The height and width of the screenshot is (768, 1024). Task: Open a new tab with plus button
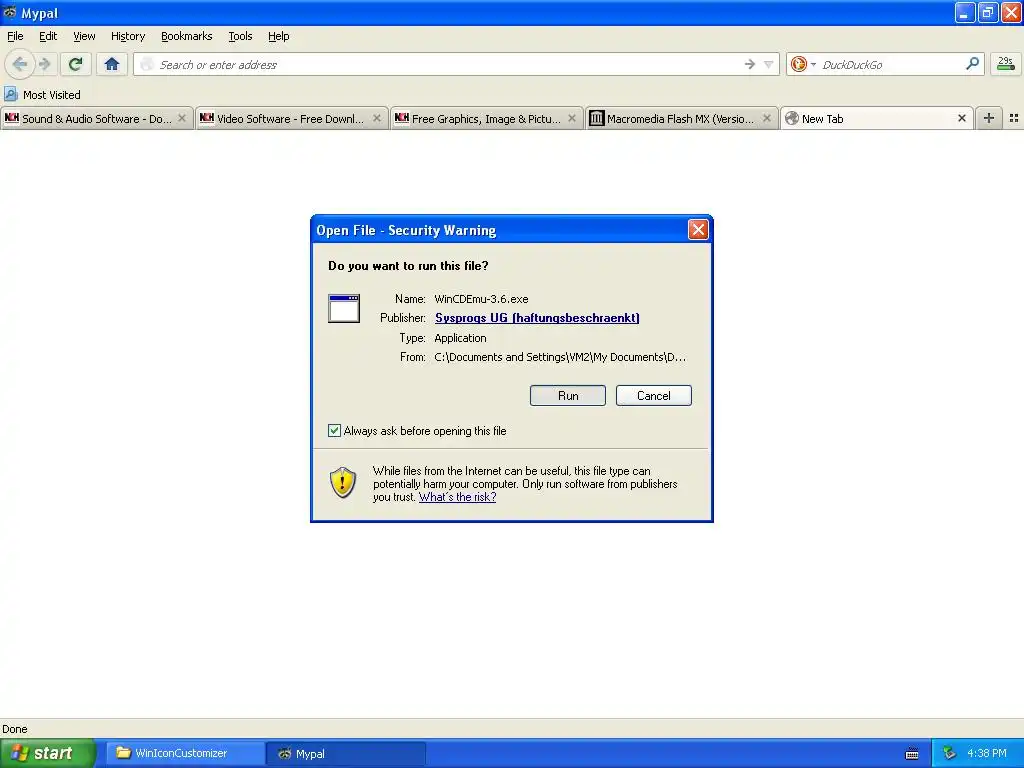tap(989, 118)
